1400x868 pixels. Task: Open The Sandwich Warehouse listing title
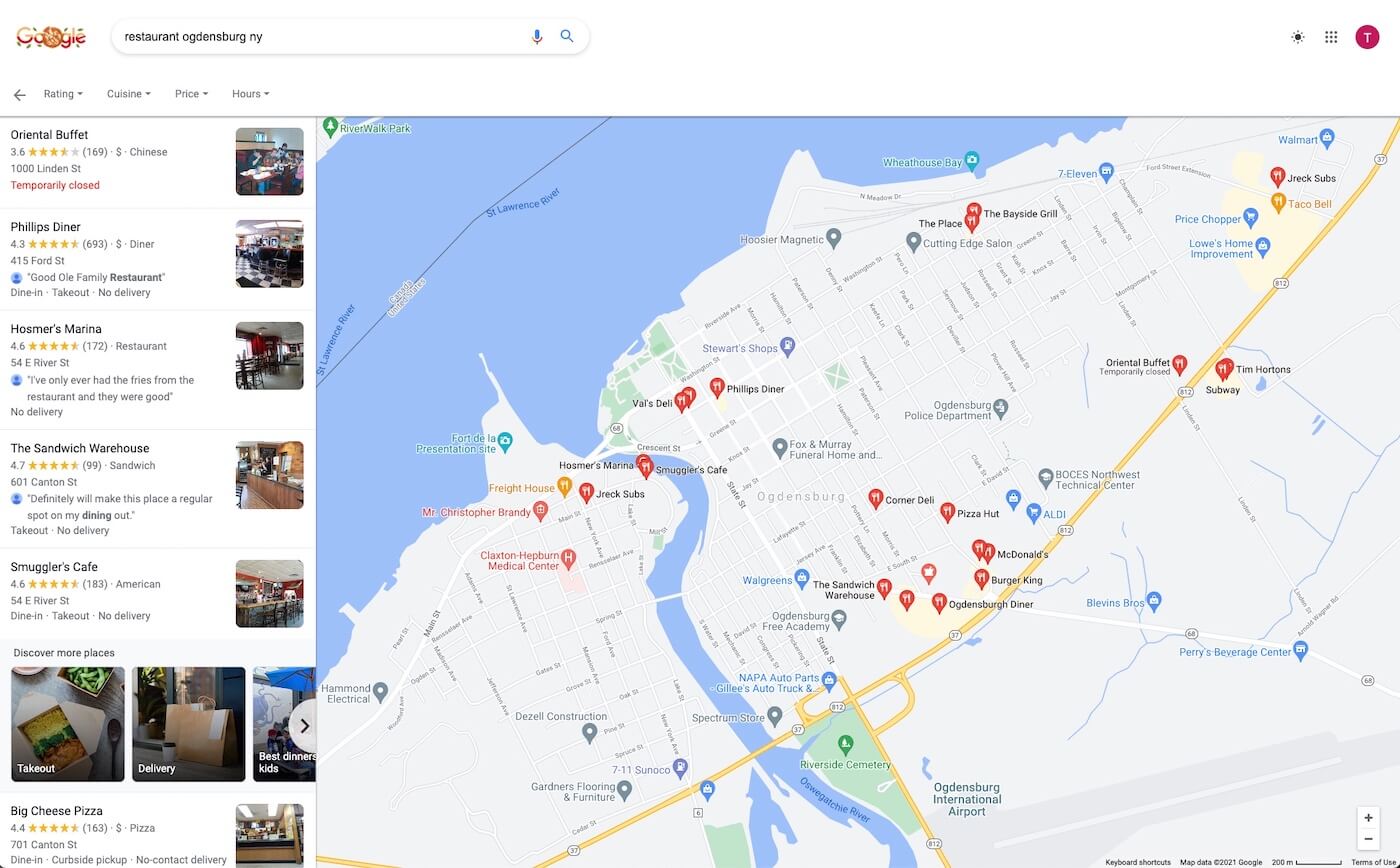(x=80, y=448)
